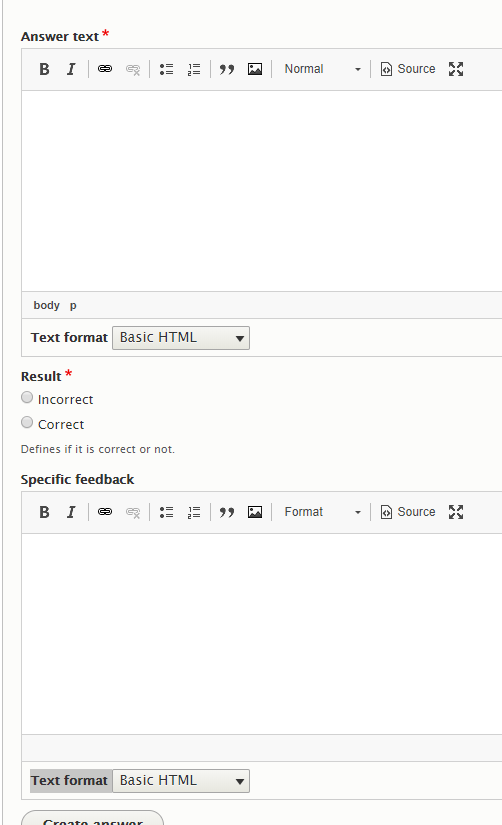Apply block quote in Specific feedback editor

[227, 512]
